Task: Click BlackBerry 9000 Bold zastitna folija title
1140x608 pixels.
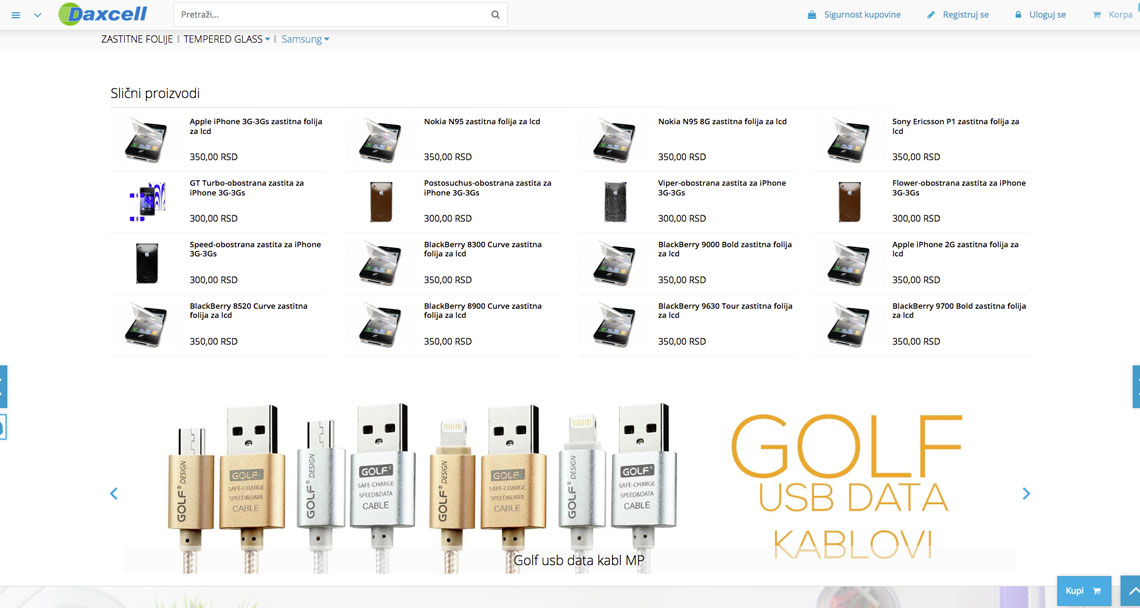Action: (x=725, y=249)
